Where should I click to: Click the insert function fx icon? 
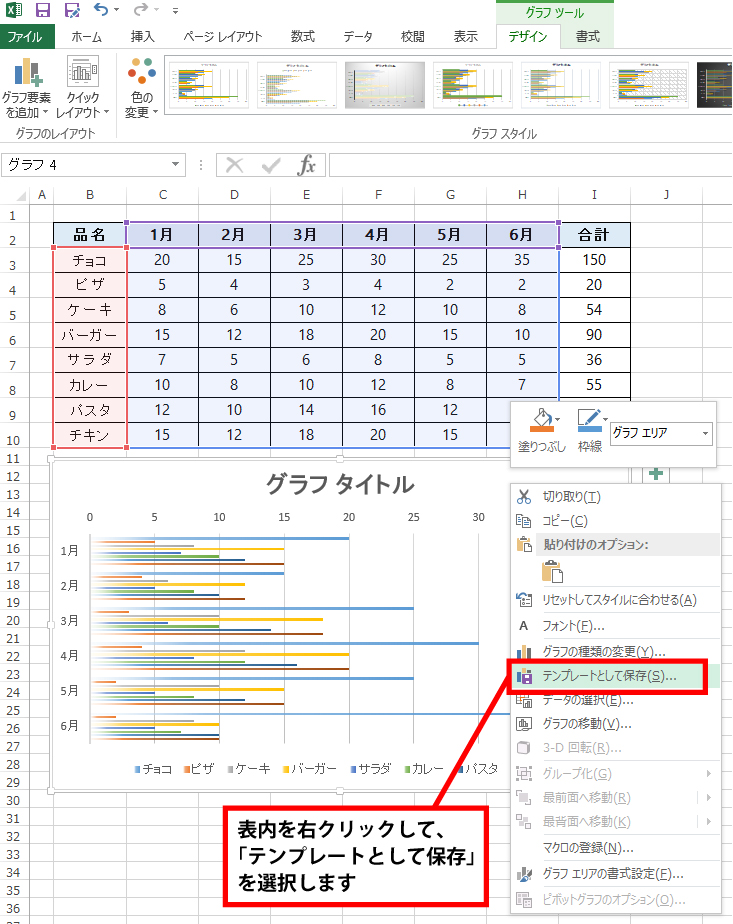[307, 165]
